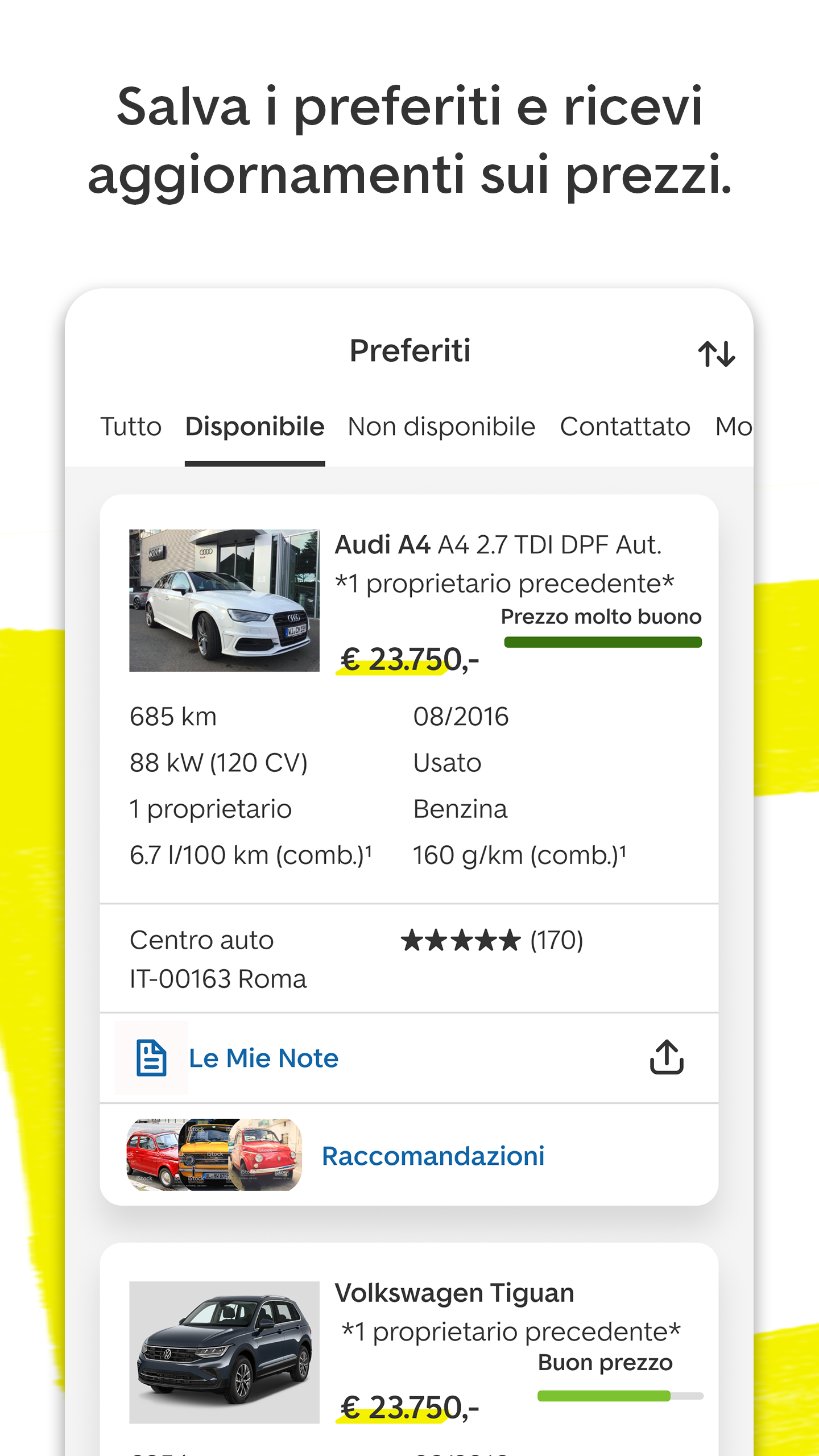Switch to the Contattato tab
Image resolution: width=819 pixels, height=1456 pixels.
(x=625, y=427)
